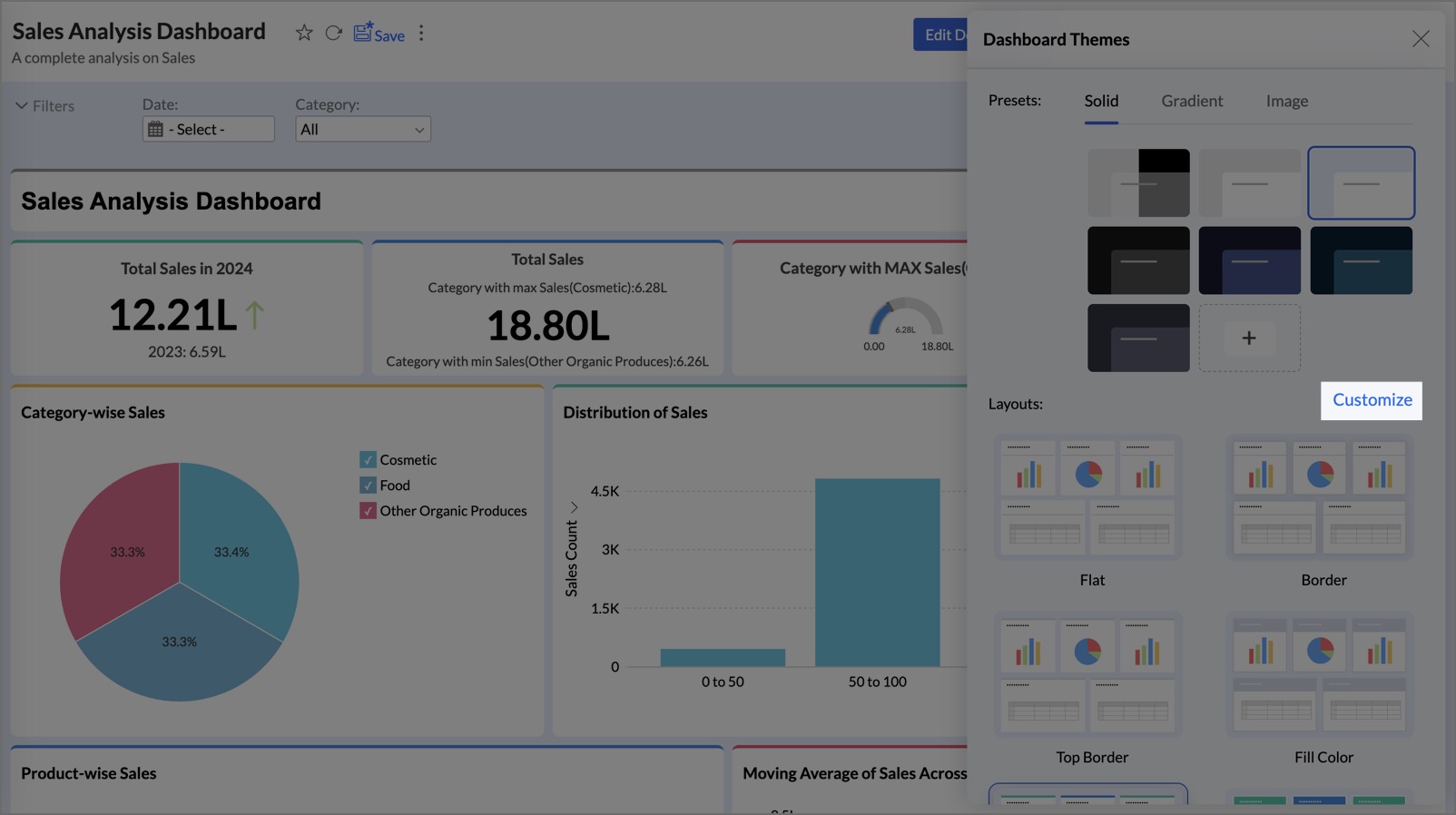1456x815 pixels.
Task: Select the dark navy blue theme preset
Action: coord(1249,261)
